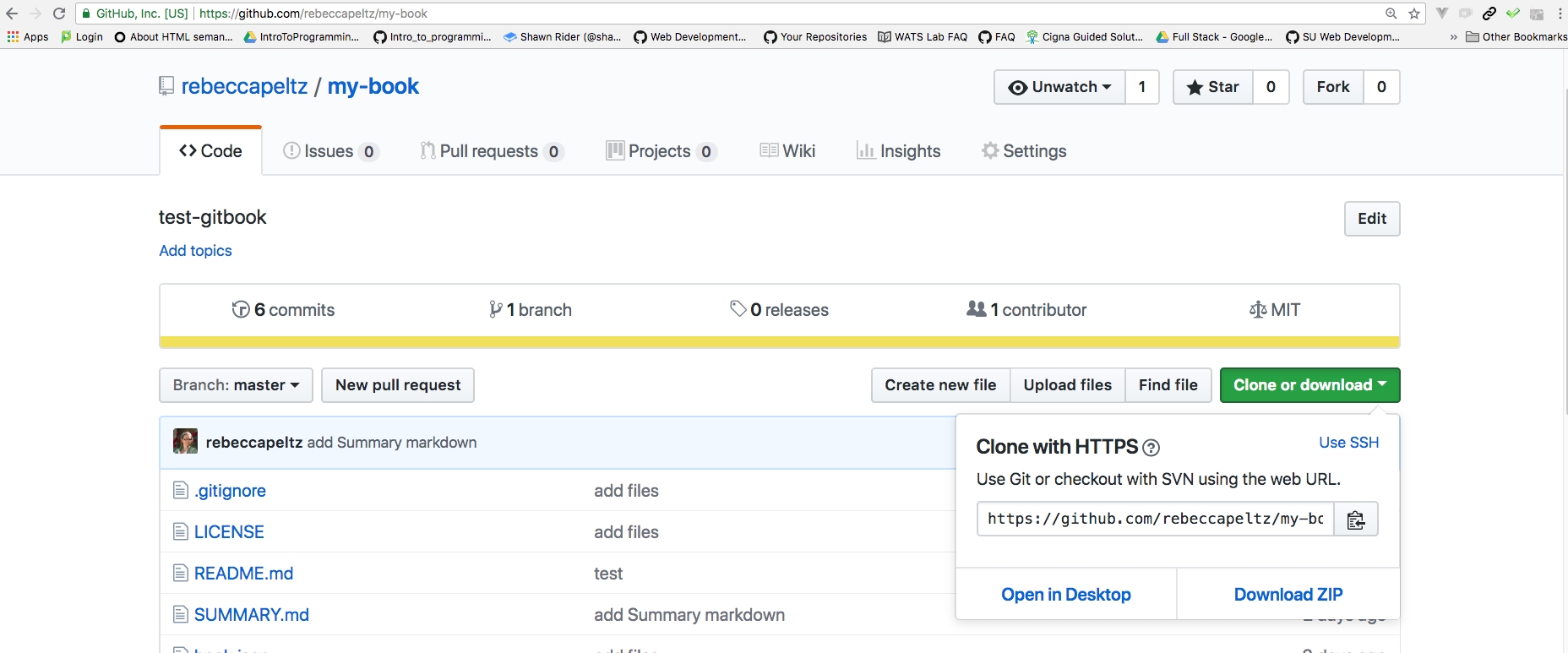This screenshot has height=653, width=1568.
Task: Click the zoom magnifier icon in address bar
Action: click(1391, 14)
